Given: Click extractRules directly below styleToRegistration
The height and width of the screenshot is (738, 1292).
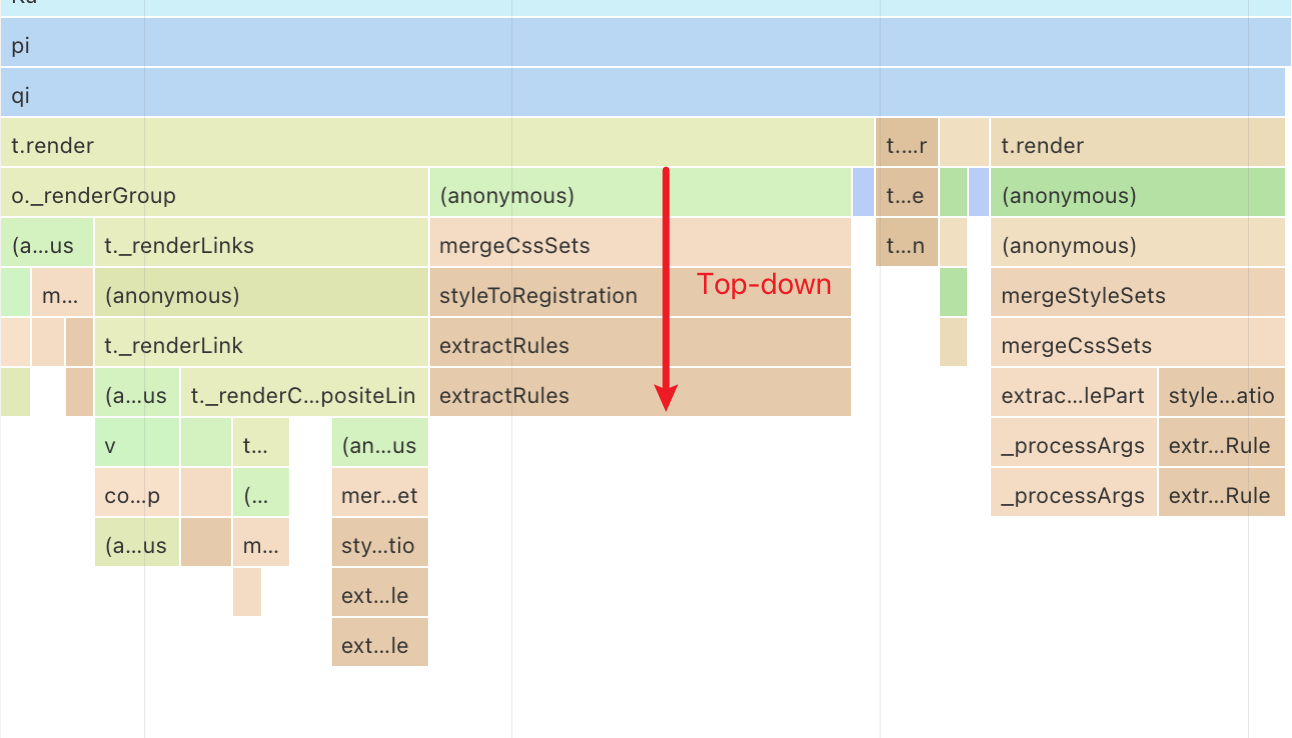Looking at the screenshot, I should click(640, 342).
